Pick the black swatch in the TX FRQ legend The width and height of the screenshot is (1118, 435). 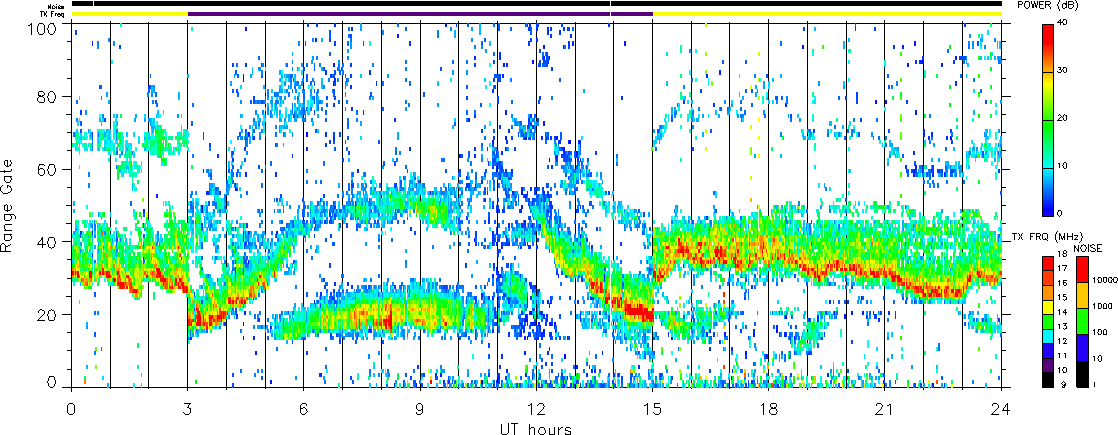click(x=1047, y=380)
